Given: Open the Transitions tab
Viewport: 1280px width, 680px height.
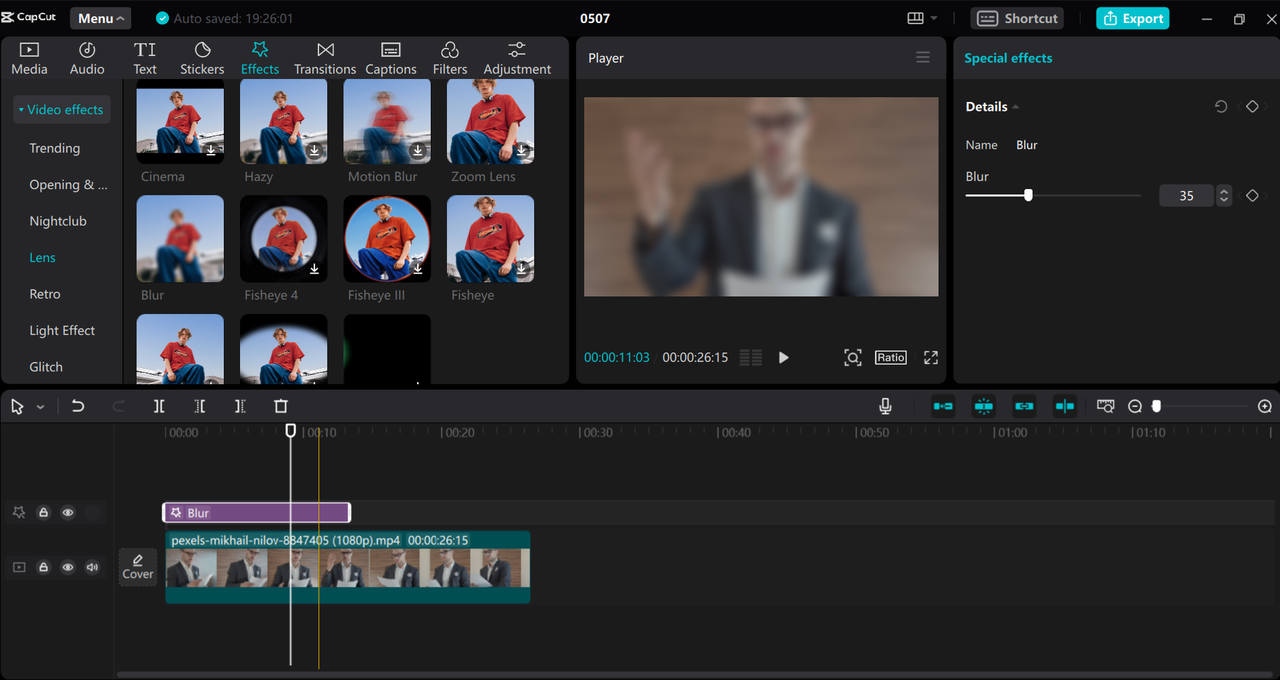Looking at the screenshot, I should pos(325,59).
